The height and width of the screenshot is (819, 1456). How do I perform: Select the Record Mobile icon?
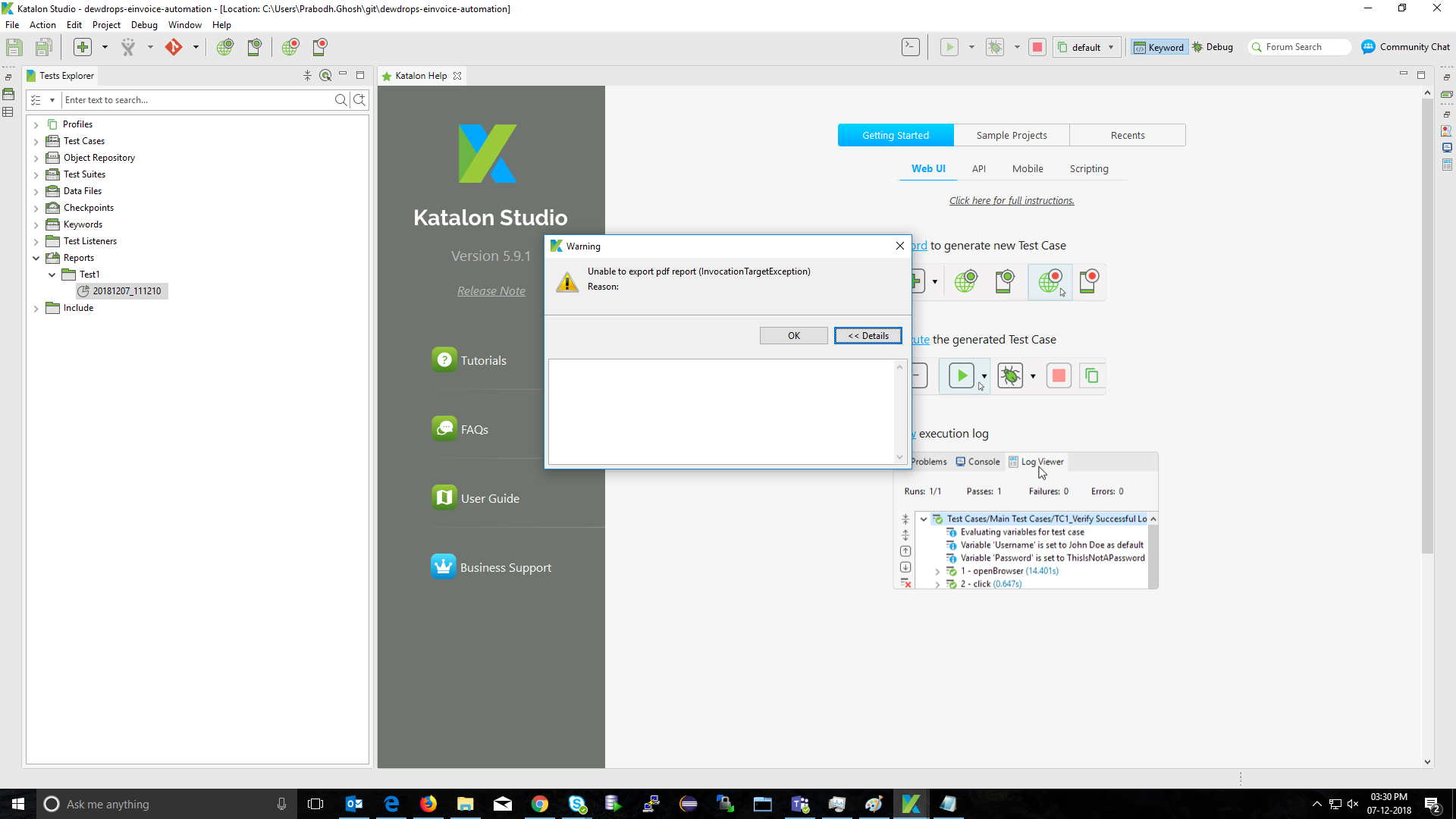319,47
